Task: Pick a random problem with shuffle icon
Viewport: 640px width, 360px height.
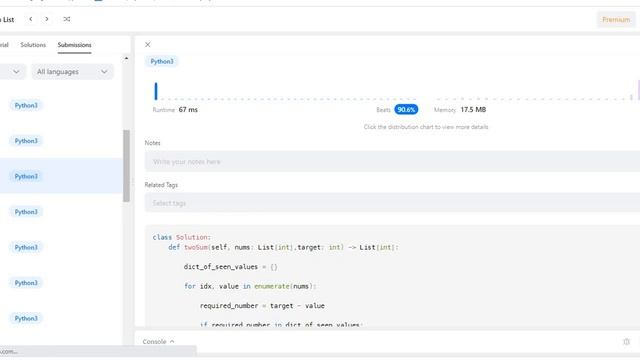Action: point(67,19)
